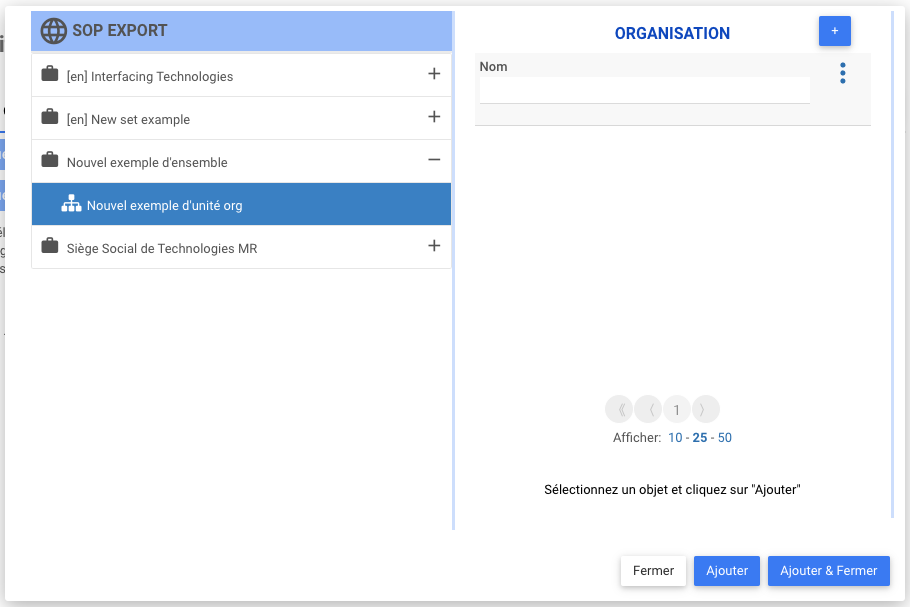Select Nouvel exemple d'unité org tree item

(165, 206)
